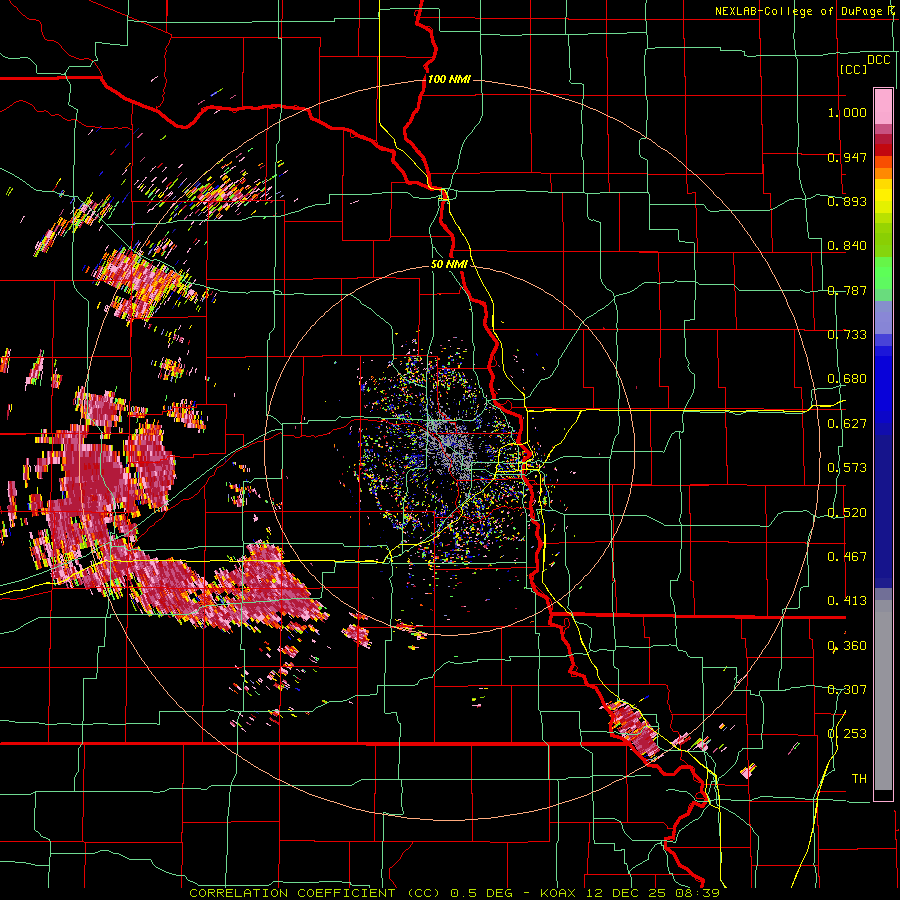Select the 0.520 scale value
900x900 pixels.
[x=847, y=512]
